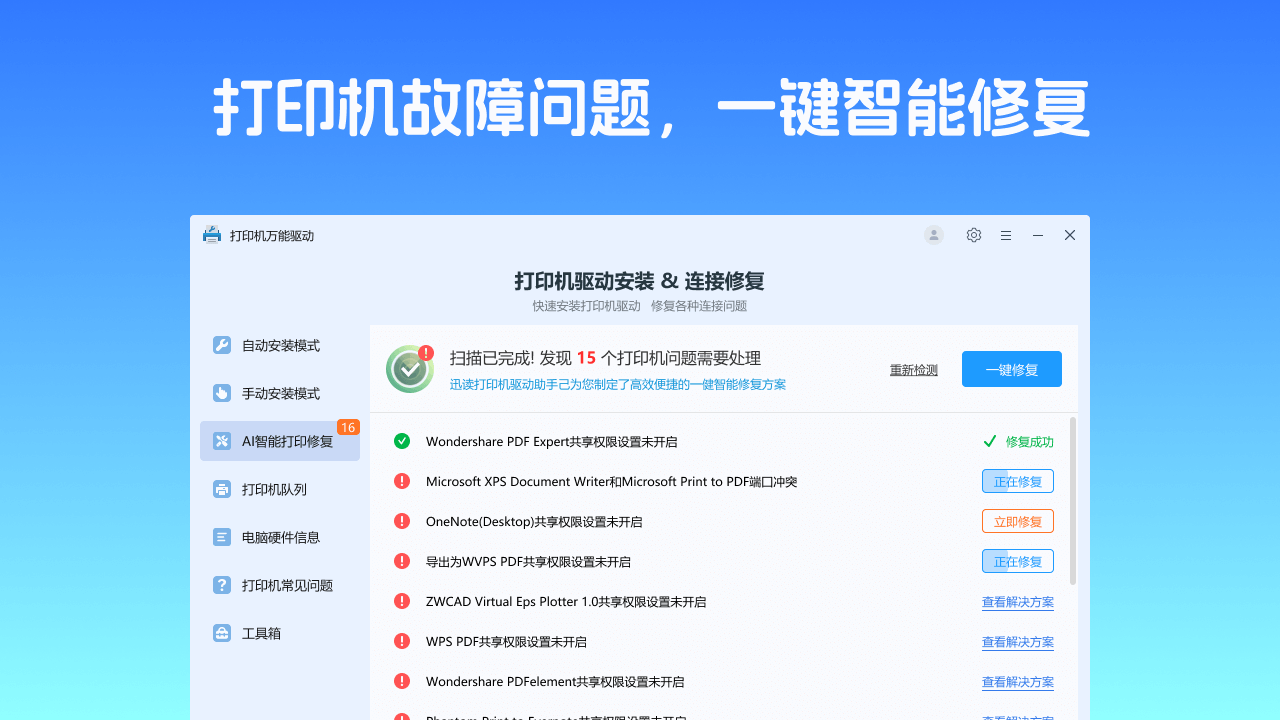Image resolution: width=1280 pixels, height=720 pixels.
Task: Open the hamburger menu icon
Action: (x=1006, y=235)
